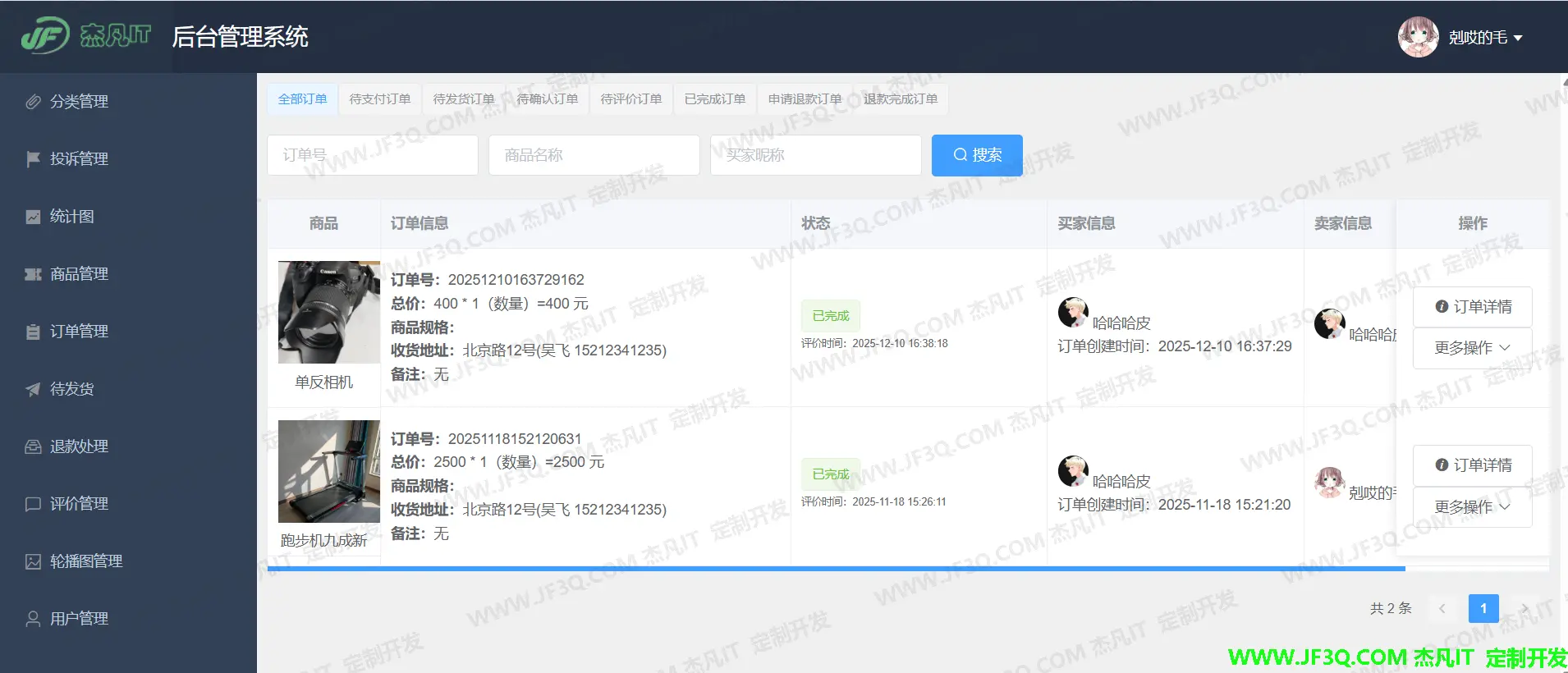
Task: Click the 待发货 paper plane icon
Action: (33, 389)
